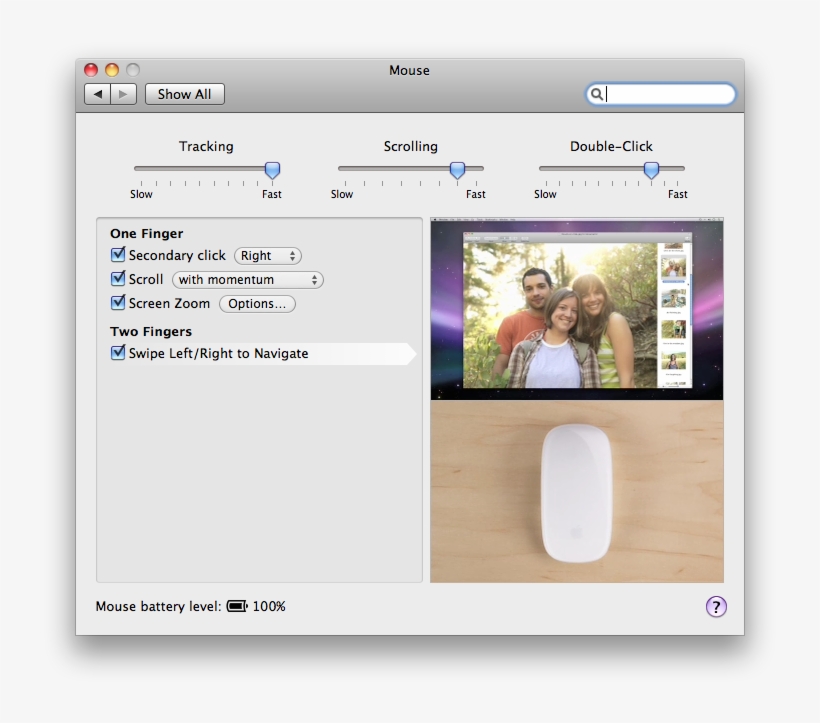Click the Magic Mouse video thumbnail

point(576,489)
